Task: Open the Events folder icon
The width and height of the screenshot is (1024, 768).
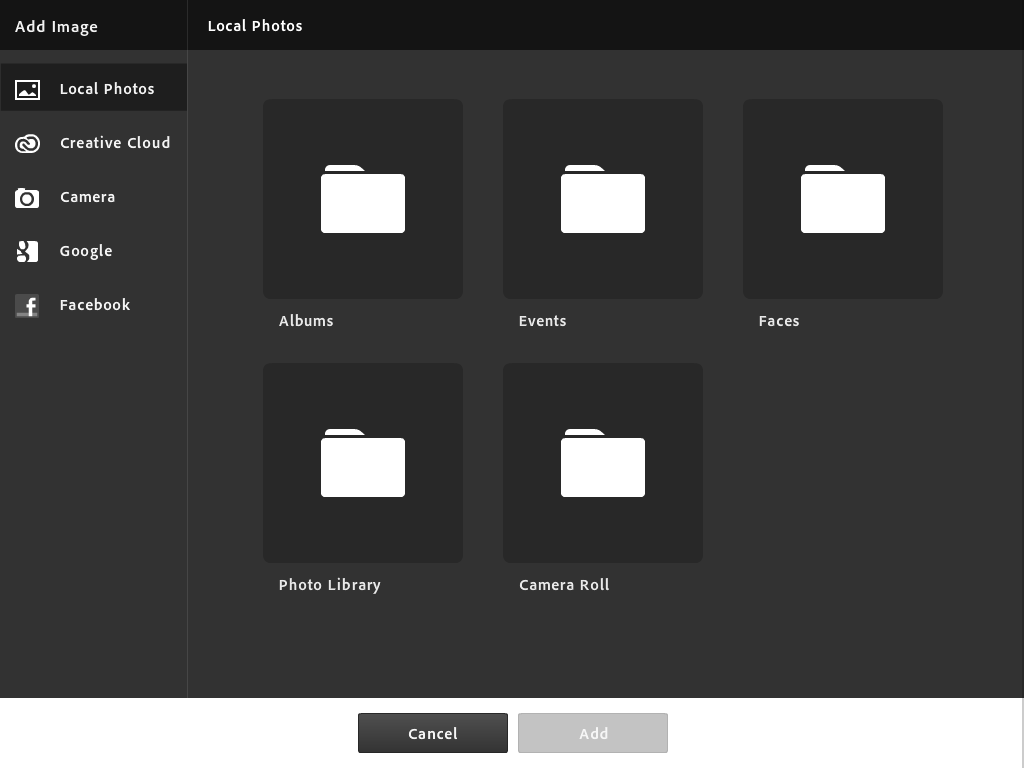Action: pyautogui.click(x=602, y=199)
